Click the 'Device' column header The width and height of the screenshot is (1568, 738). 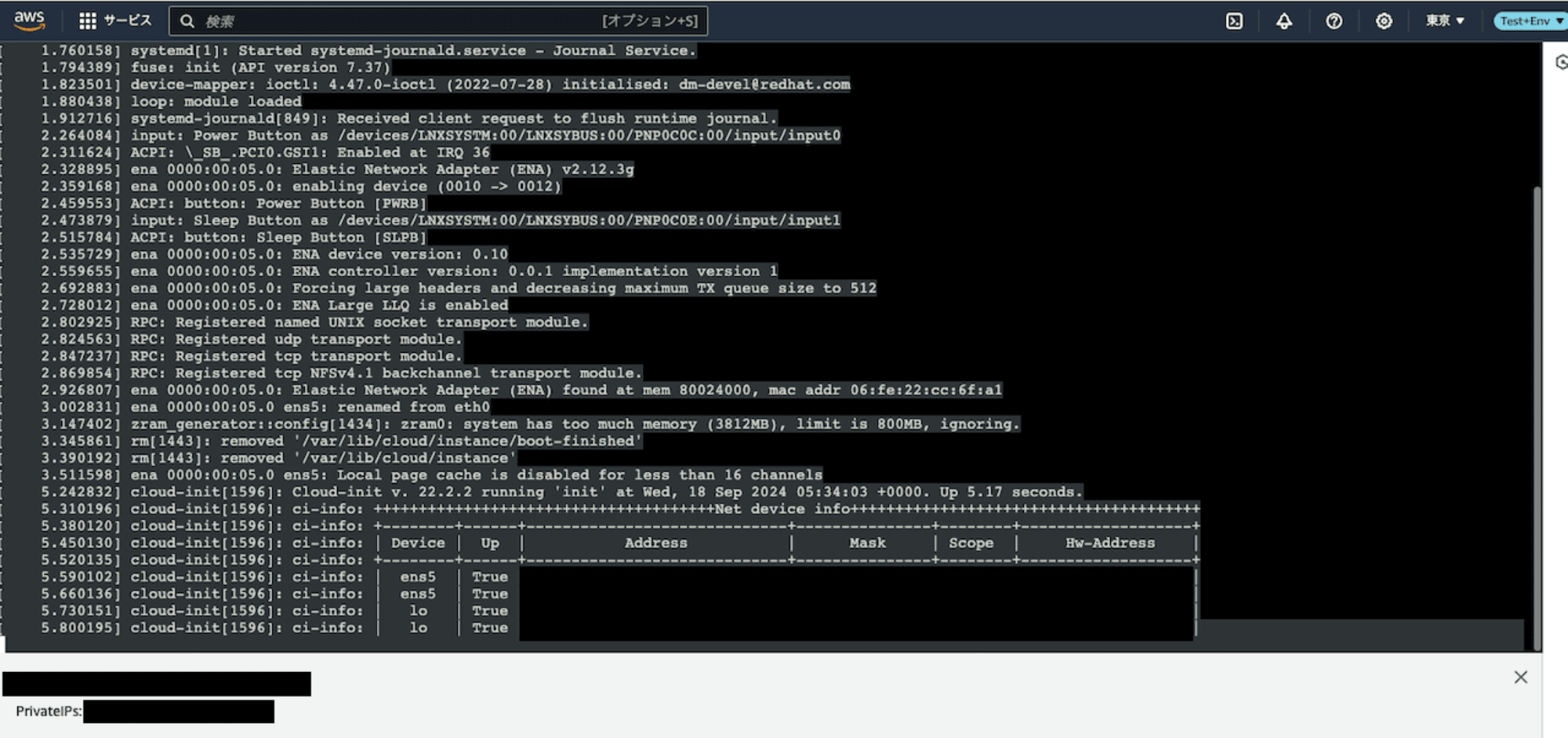(418, 543)
